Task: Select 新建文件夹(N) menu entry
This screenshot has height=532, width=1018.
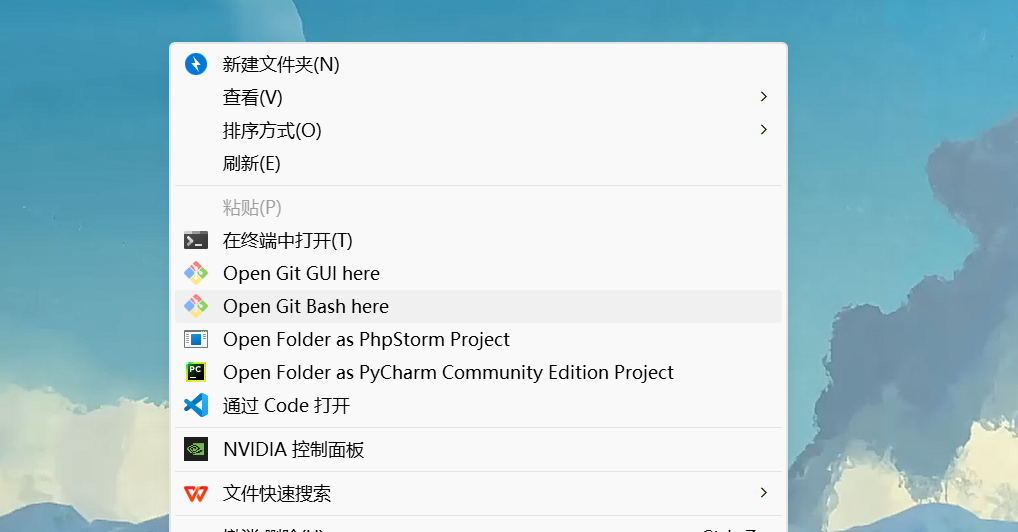Action: 281,64
